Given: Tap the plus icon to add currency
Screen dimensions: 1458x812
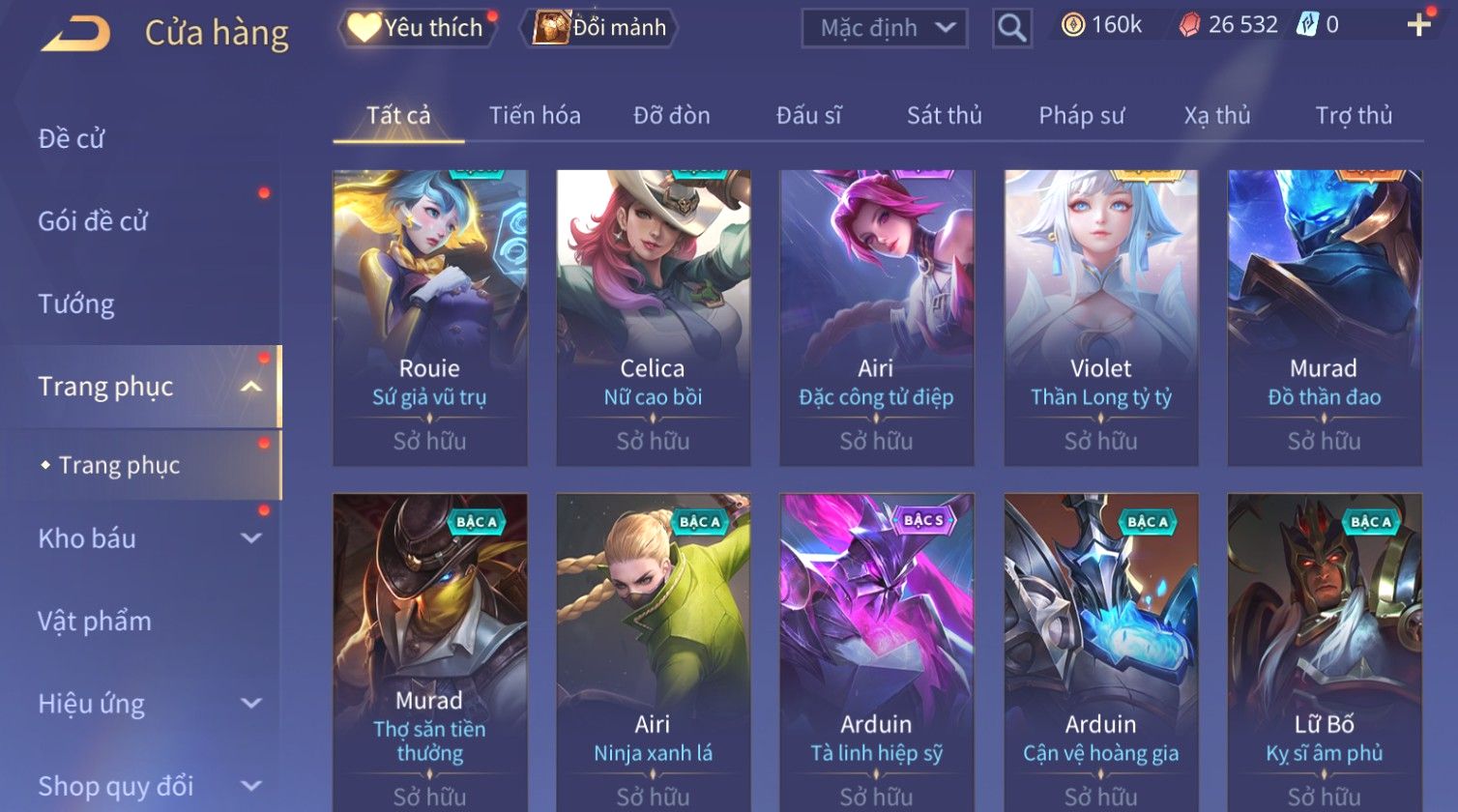Looking at the screenshot, I should click(x=1418, y=25).
